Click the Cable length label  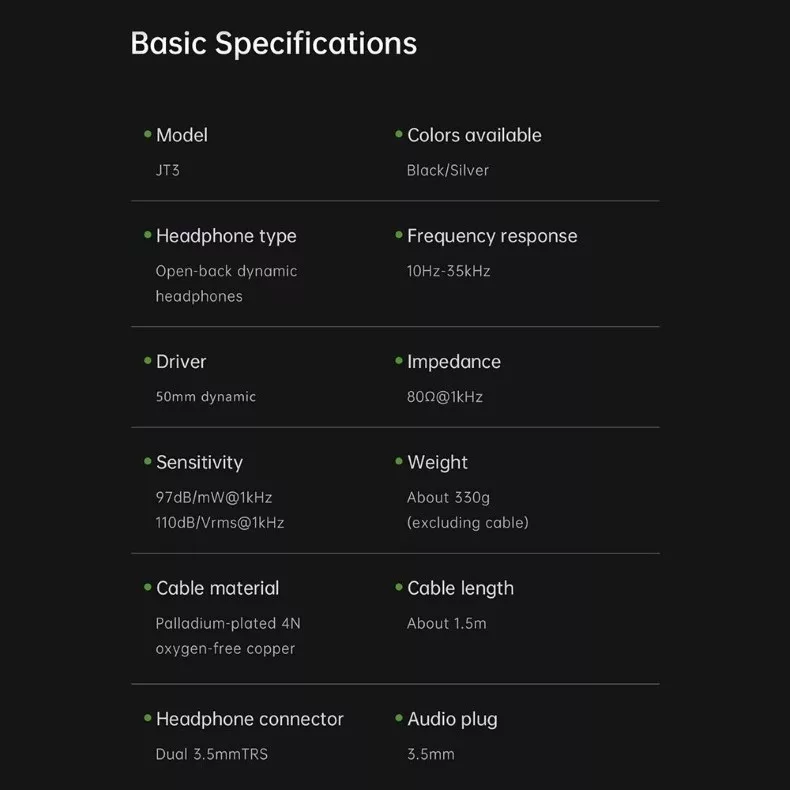(460, 588)
